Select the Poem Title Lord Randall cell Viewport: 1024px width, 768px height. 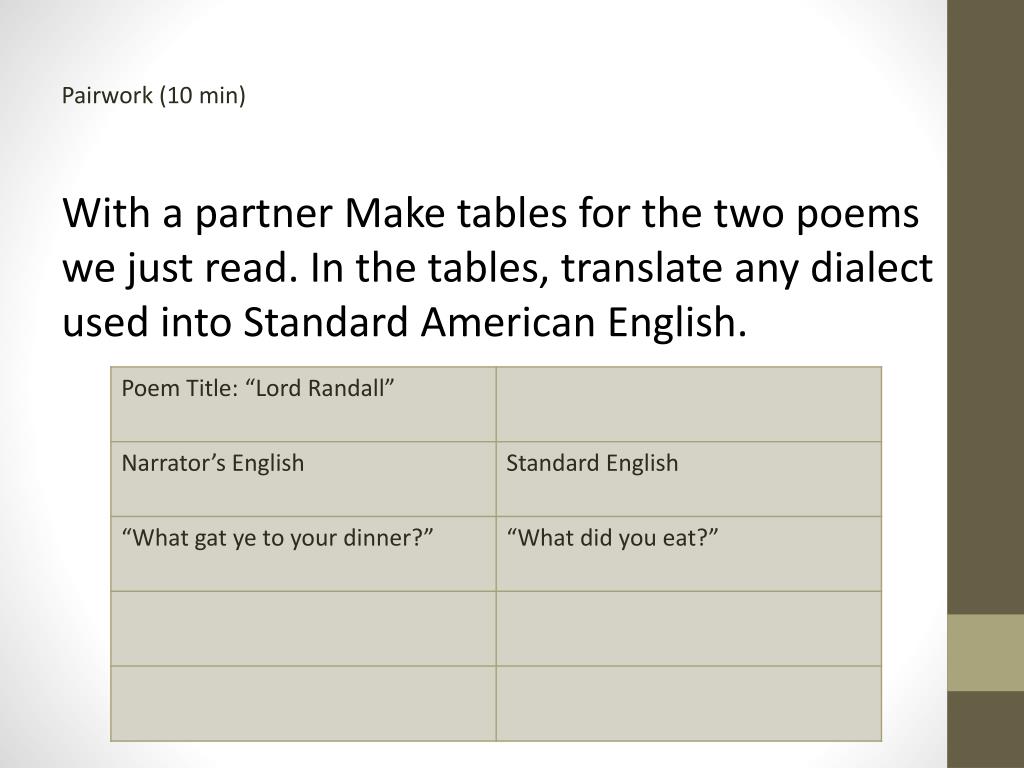(303, 404)
